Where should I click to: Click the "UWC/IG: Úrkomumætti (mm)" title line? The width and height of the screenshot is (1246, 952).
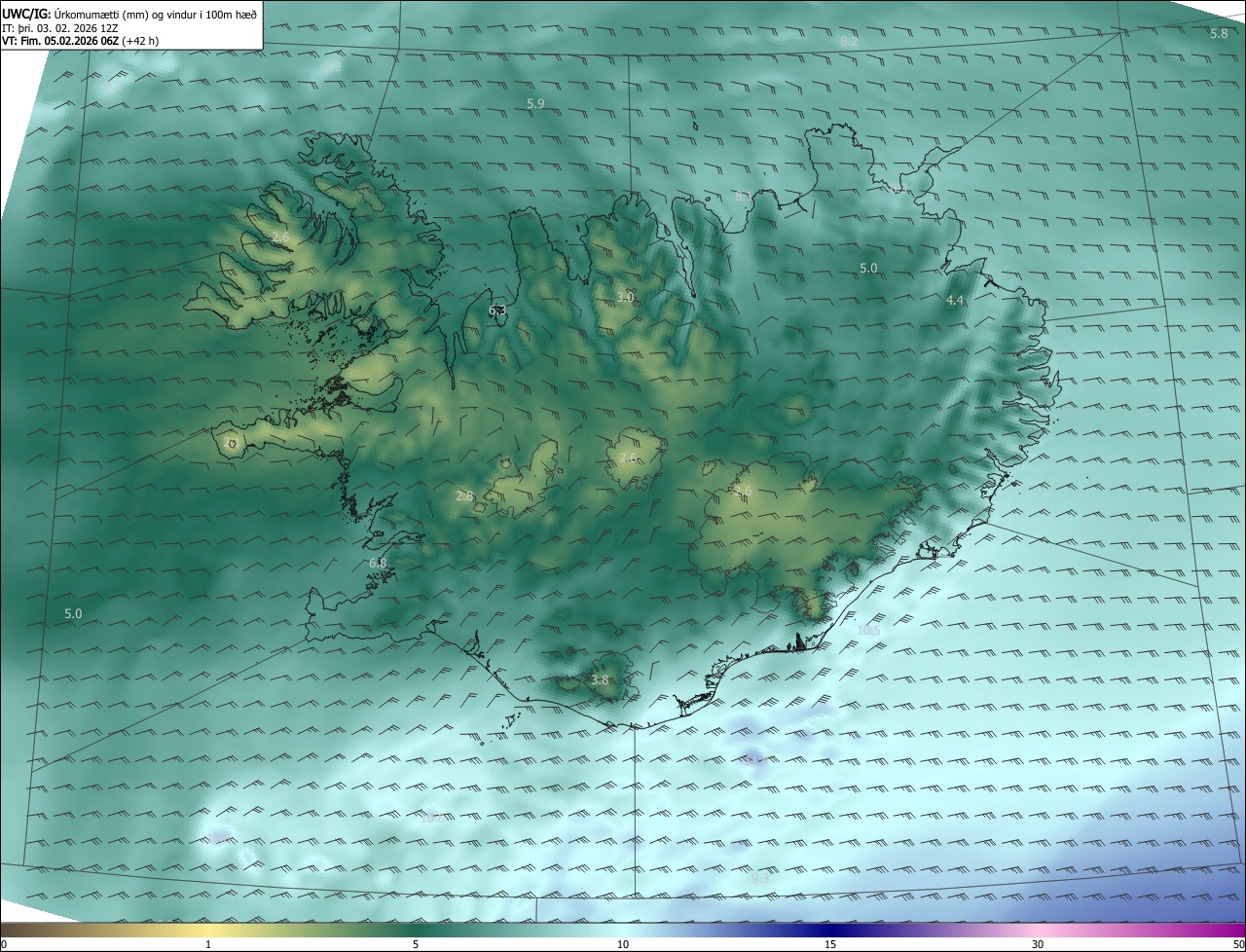click(129, 14)
